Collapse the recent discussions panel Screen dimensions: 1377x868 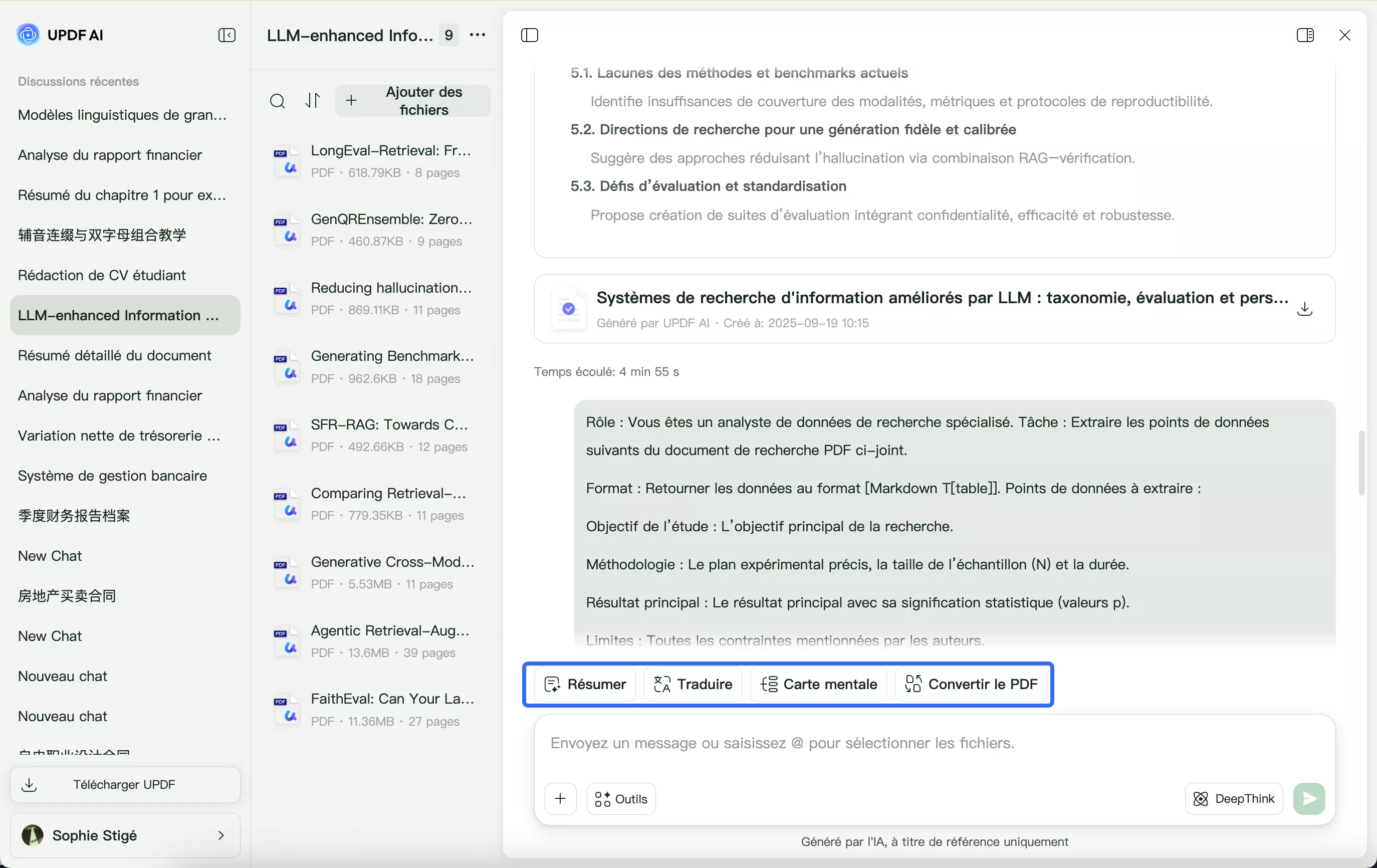click(x=226, y=35)
